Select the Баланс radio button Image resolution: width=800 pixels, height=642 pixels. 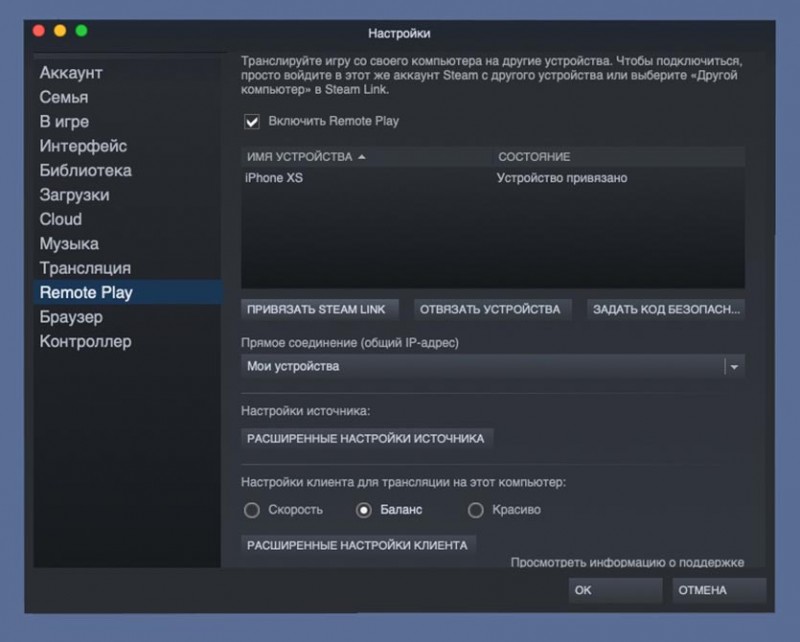click(364, 510)
